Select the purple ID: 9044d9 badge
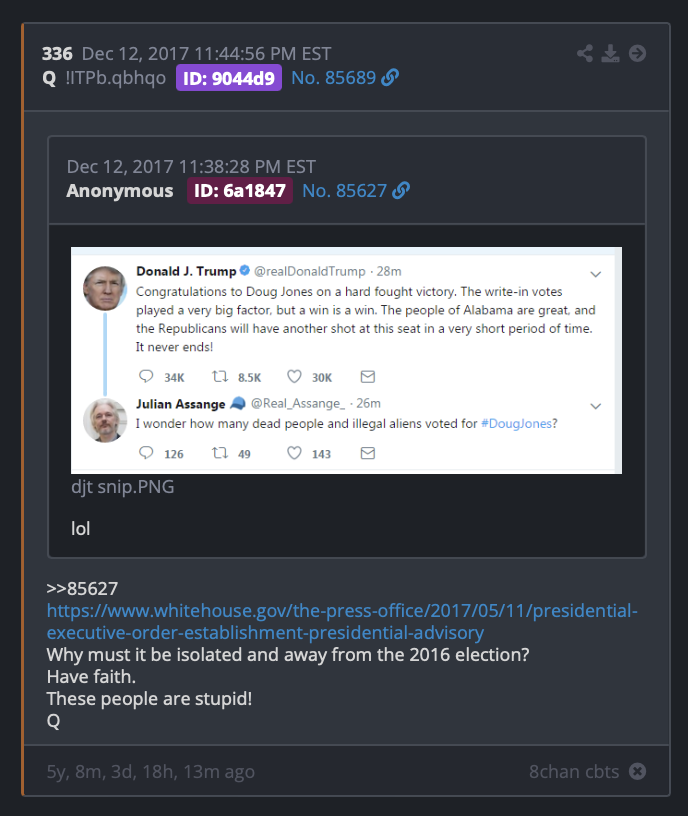 (229, 78)
